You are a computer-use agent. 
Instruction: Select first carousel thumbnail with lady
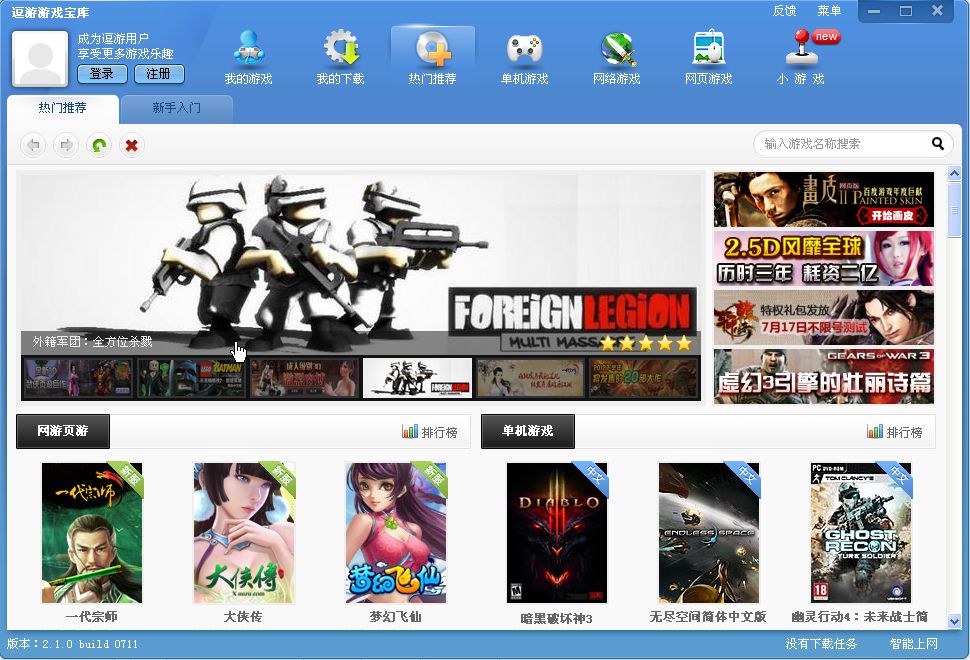click(78, 378)
